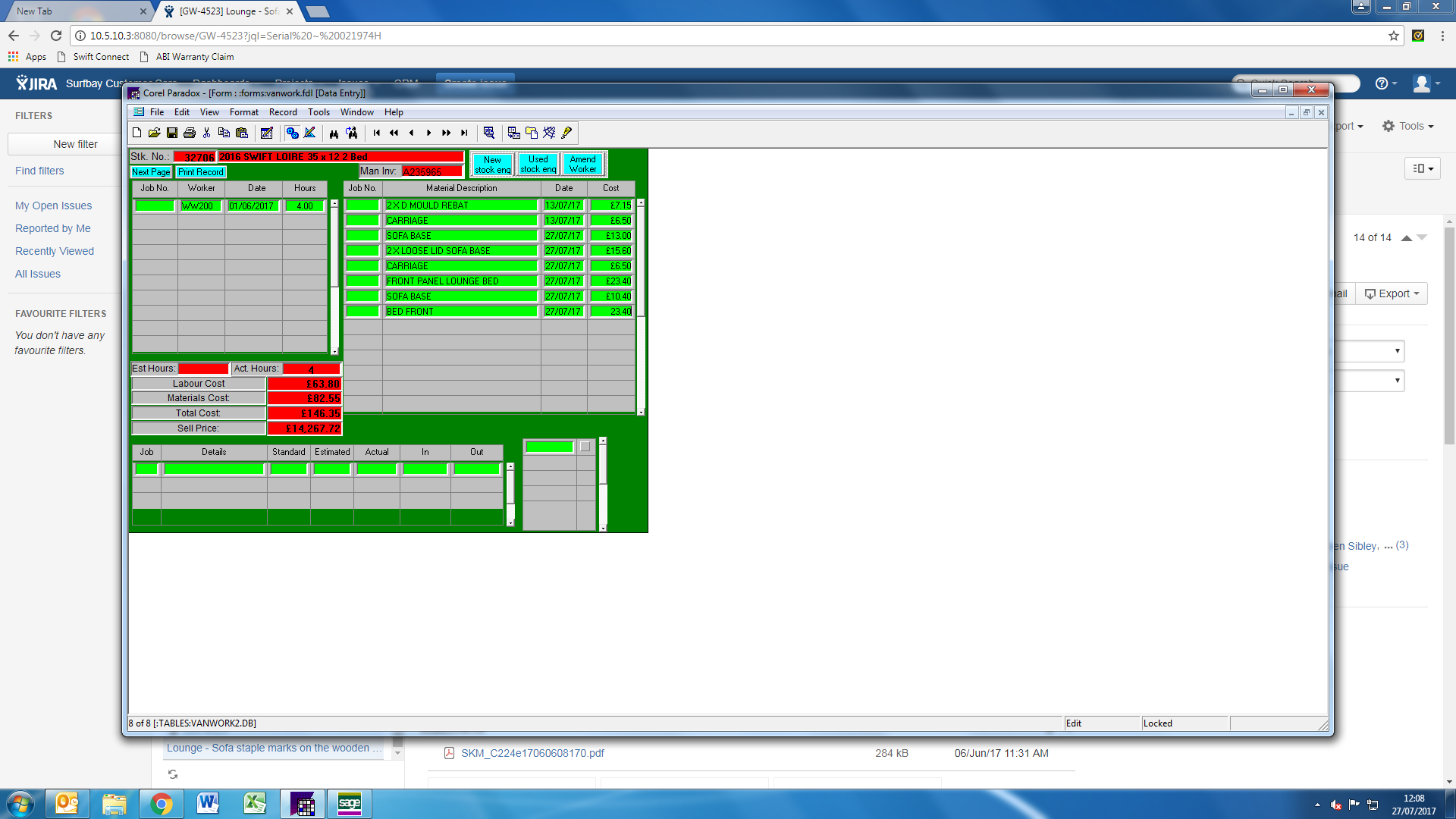
Task: Click the Amend Worker button
Action: [x=582, y=164]
